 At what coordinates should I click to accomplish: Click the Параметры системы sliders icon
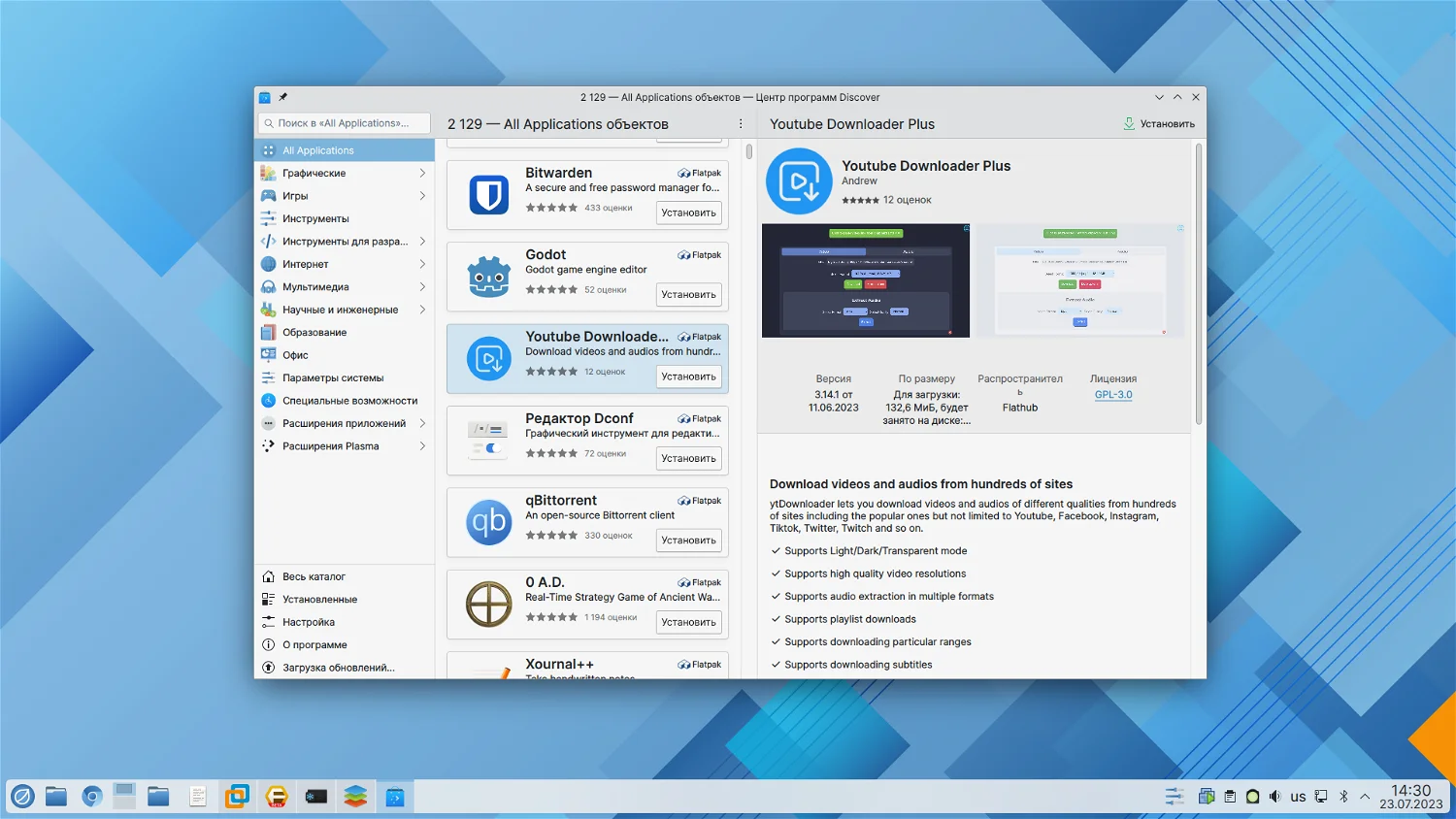pos(269,377)
